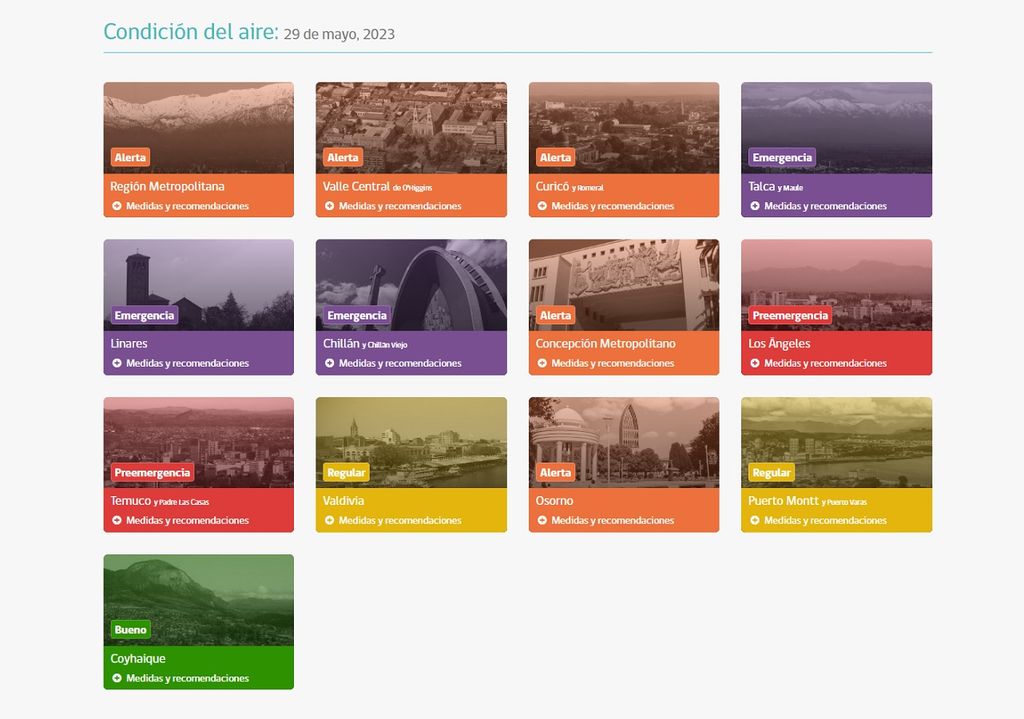Open Medidas y recomendaciones for Osorno
Image resolution: width=1024 pixels, height=719 pixels.
click(x=606, y=520)
